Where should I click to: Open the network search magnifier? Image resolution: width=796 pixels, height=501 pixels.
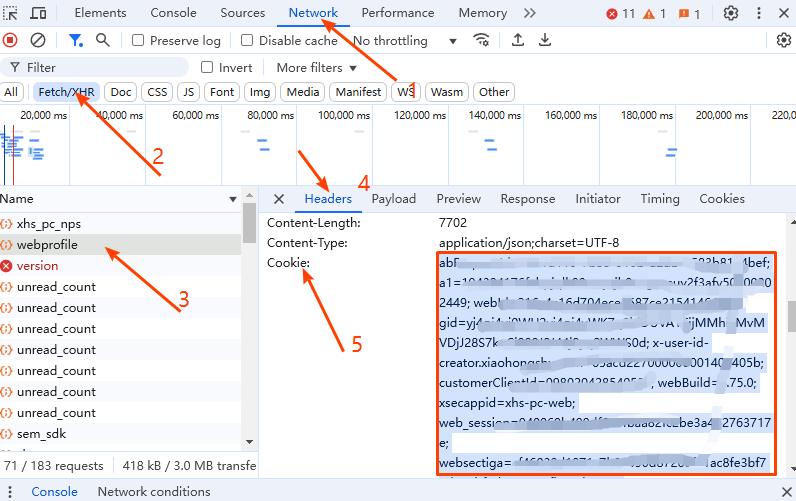click(102, 40)
